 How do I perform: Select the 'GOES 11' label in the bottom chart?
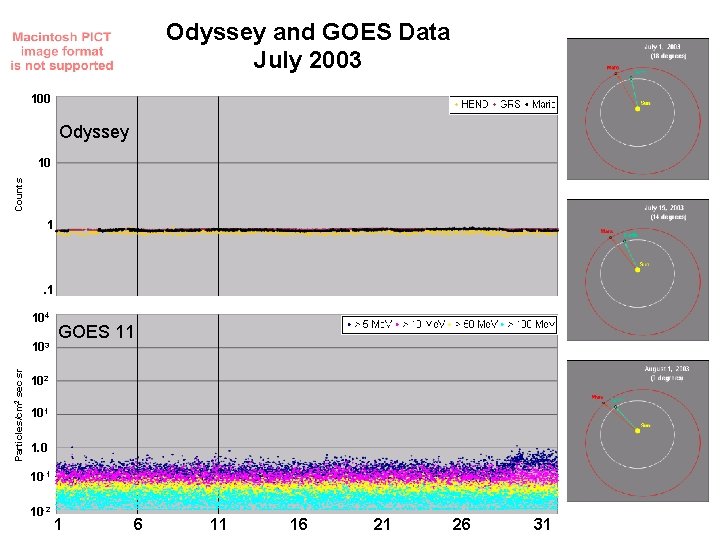coord(96,332)
